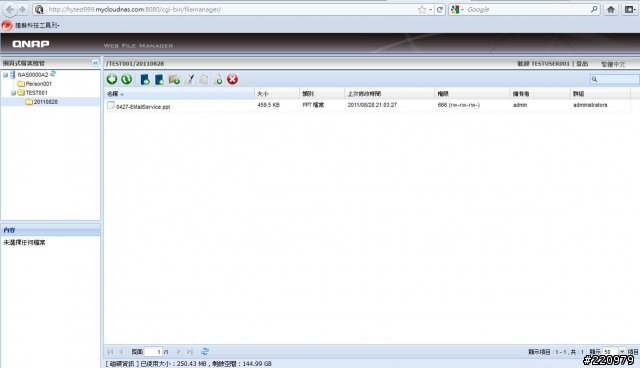Click the page number input field
This screenshot has width=640, height=368.
coord(153,351)
